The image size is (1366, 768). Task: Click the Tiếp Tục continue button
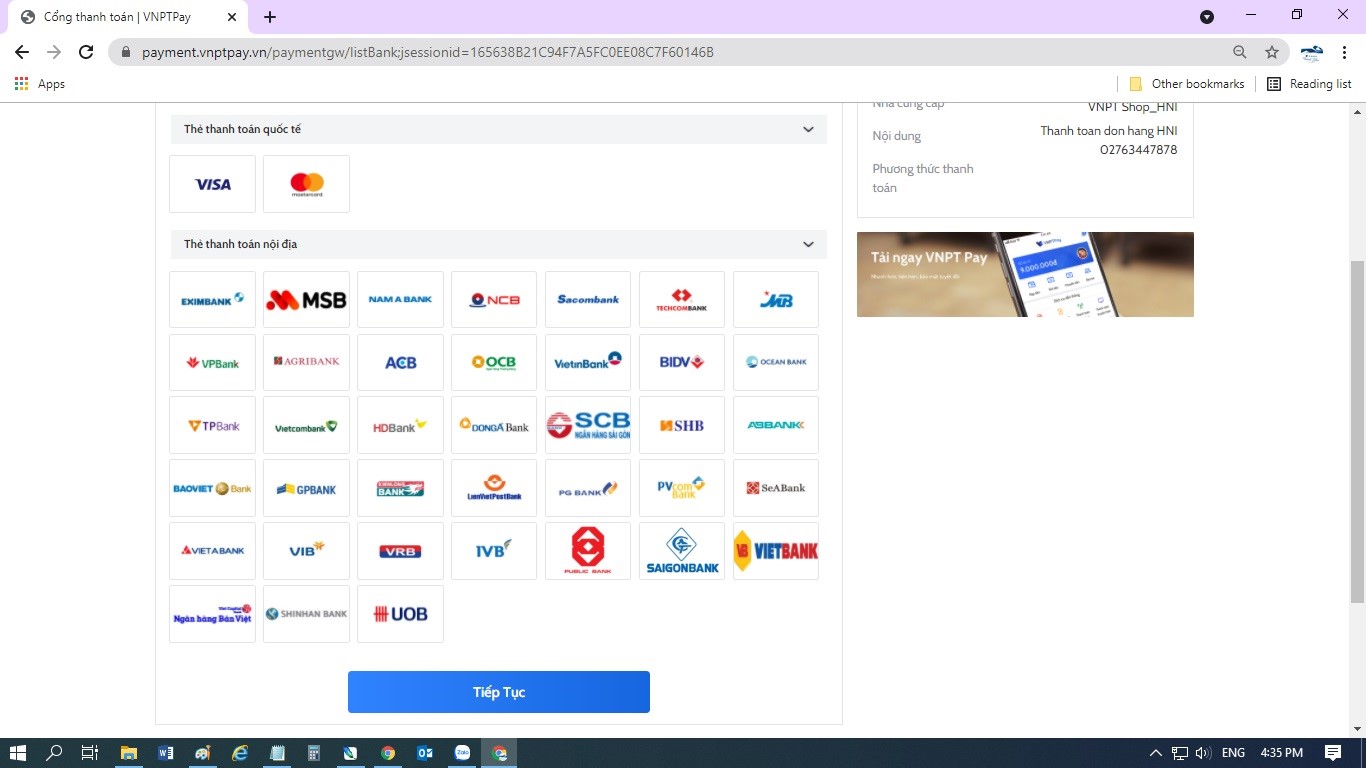[498, 692]
